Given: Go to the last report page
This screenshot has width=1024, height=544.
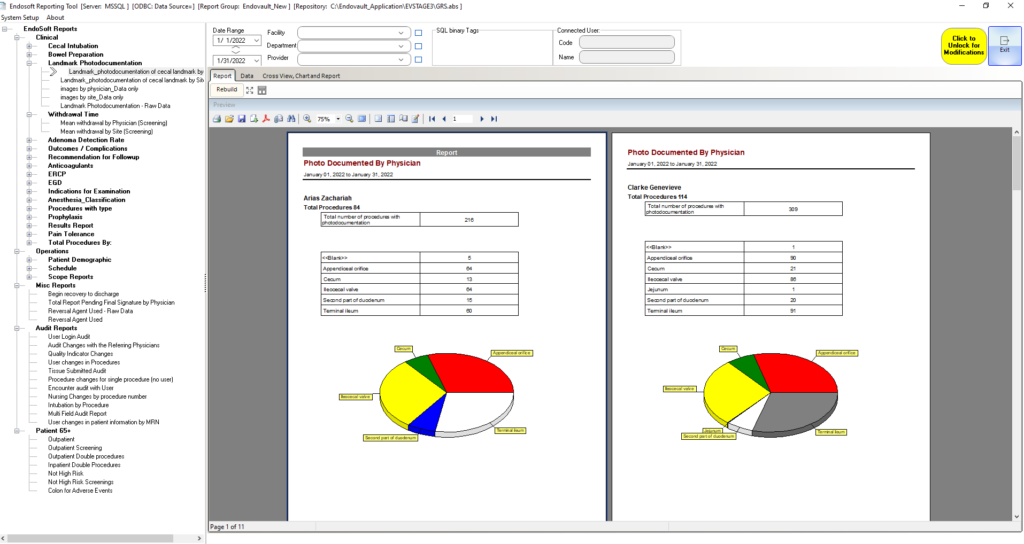Looking at the screenshot, I should pyautogui.click(x=494, y=119).
